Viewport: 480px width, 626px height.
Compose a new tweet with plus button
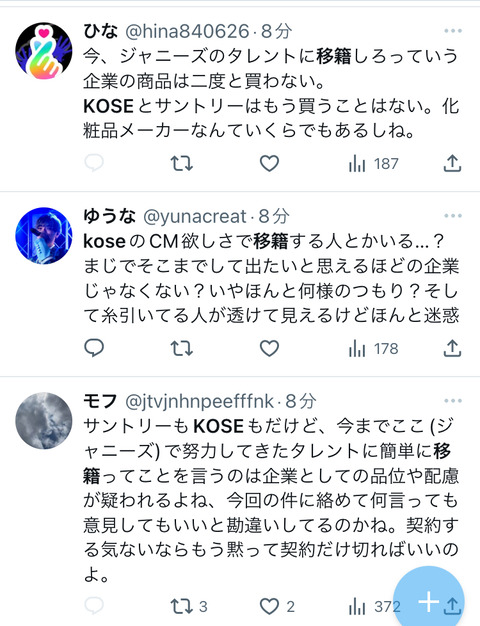[x=428, y=601]
